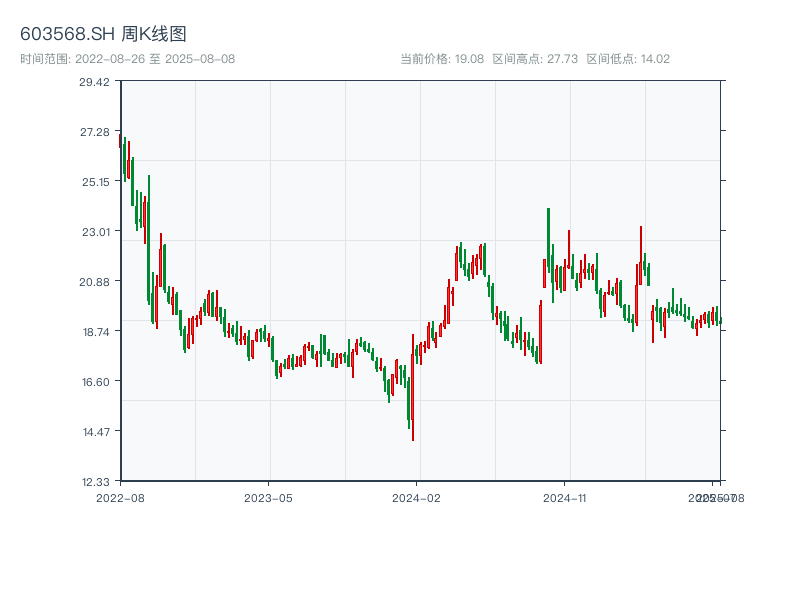Click the 2022-08 x-axis date label
800x600 pixels.
tap(120, 497)
